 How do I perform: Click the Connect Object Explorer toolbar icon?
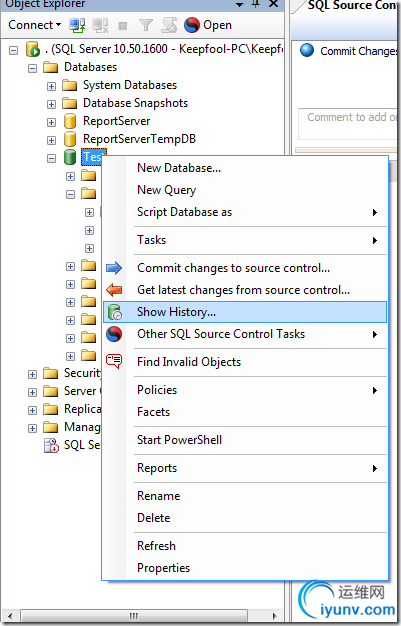click(x=77, y=25)
